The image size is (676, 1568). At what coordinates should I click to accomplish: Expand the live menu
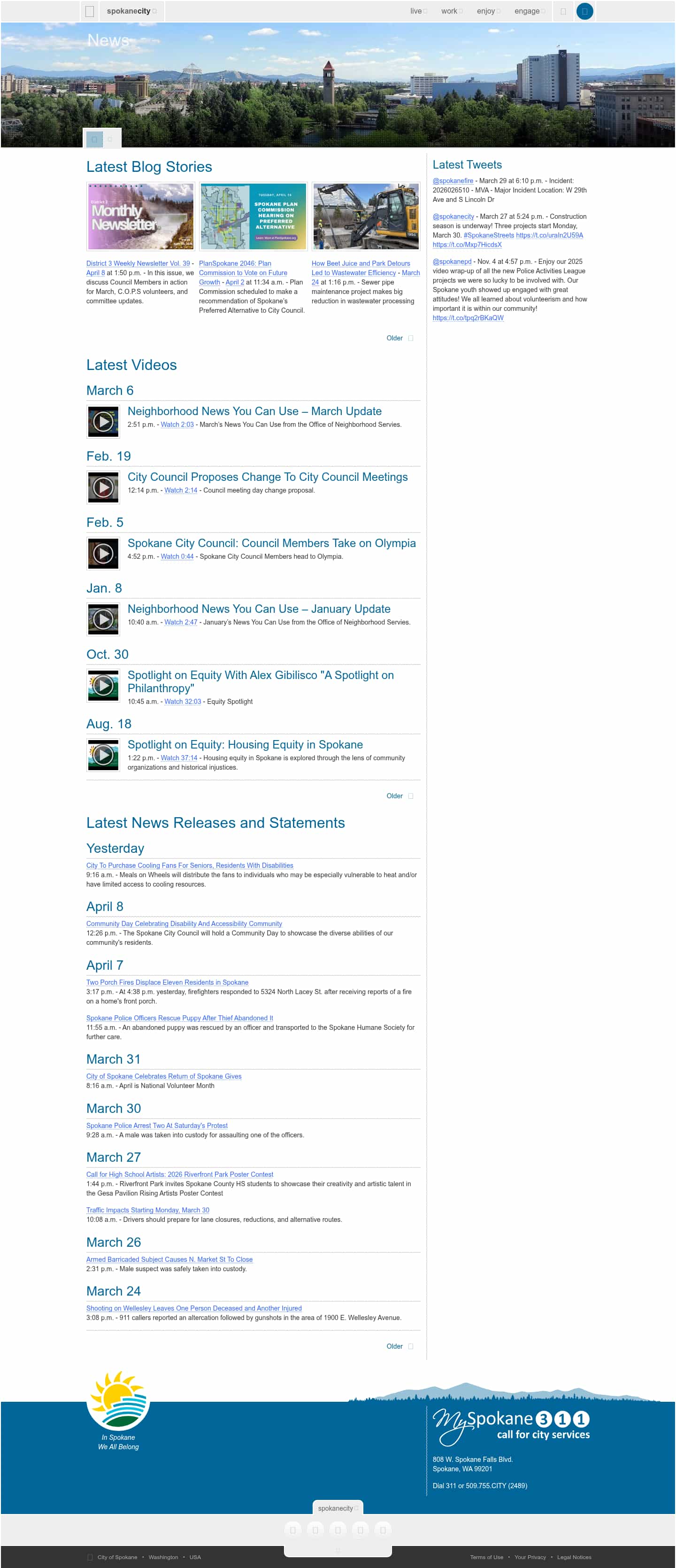click(x=419, y=11)
